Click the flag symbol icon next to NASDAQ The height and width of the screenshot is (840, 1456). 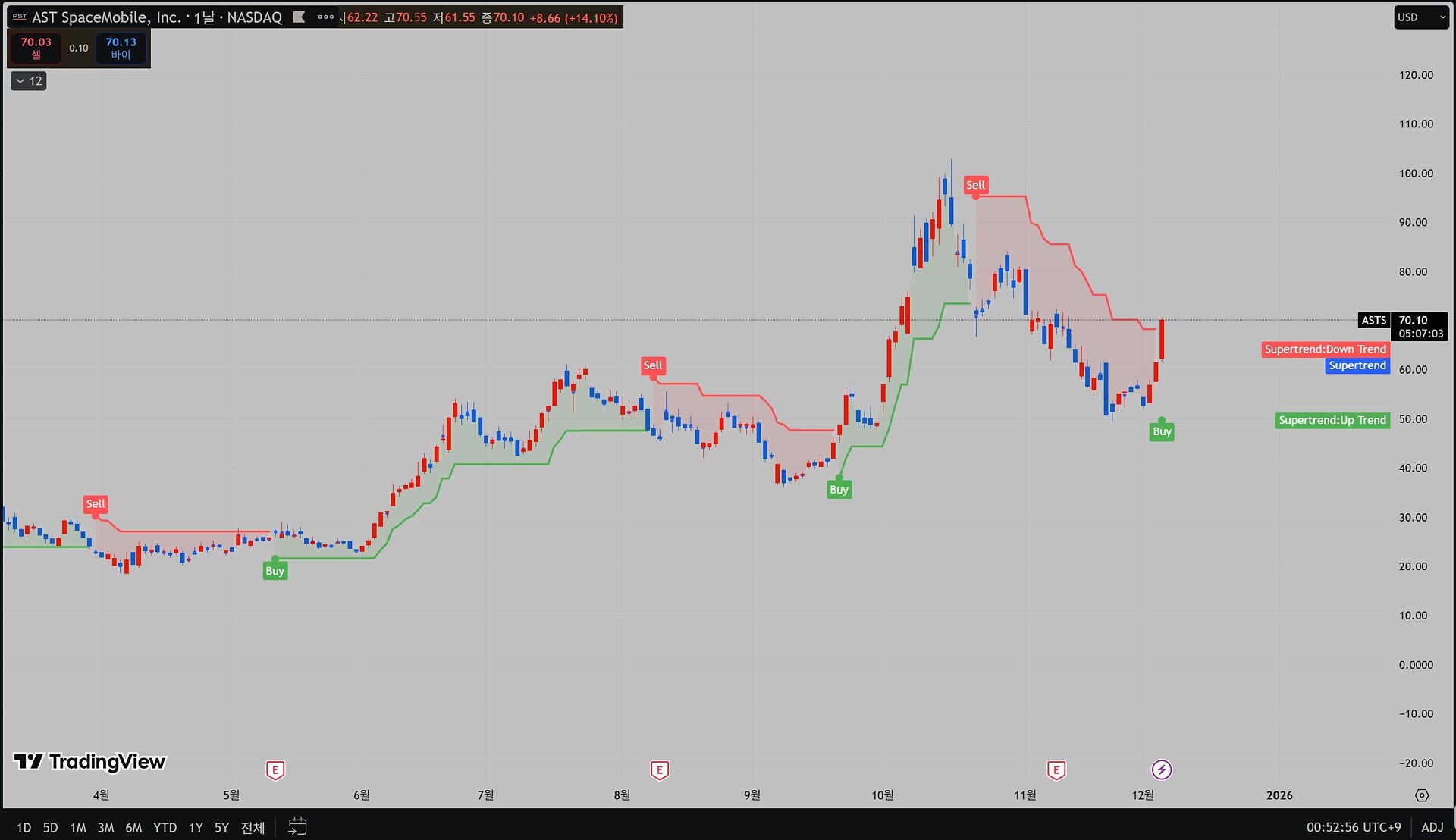299,17
